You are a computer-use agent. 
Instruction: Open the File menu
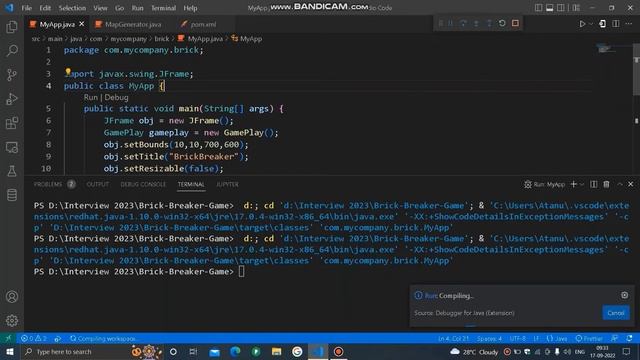27,8
